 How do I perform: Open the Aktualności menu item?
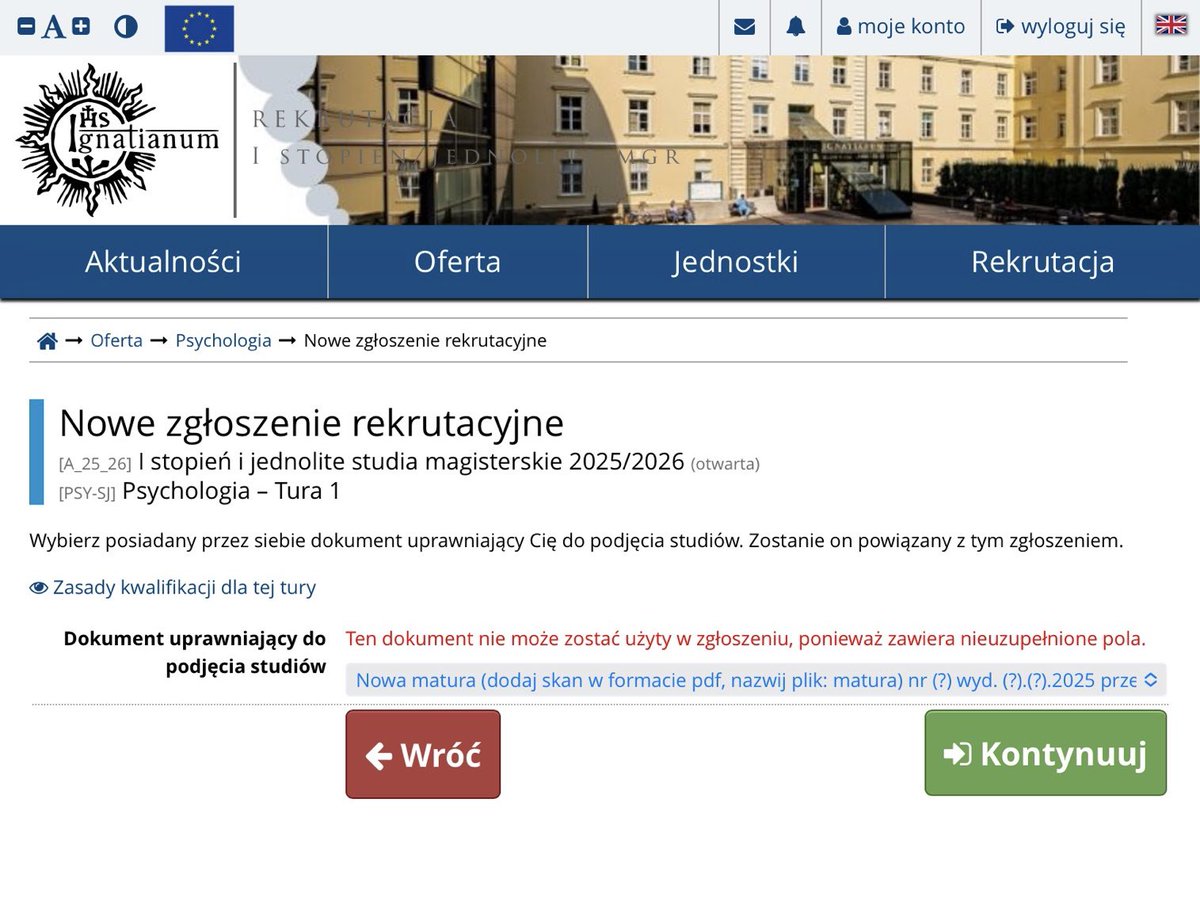[163, 262]
